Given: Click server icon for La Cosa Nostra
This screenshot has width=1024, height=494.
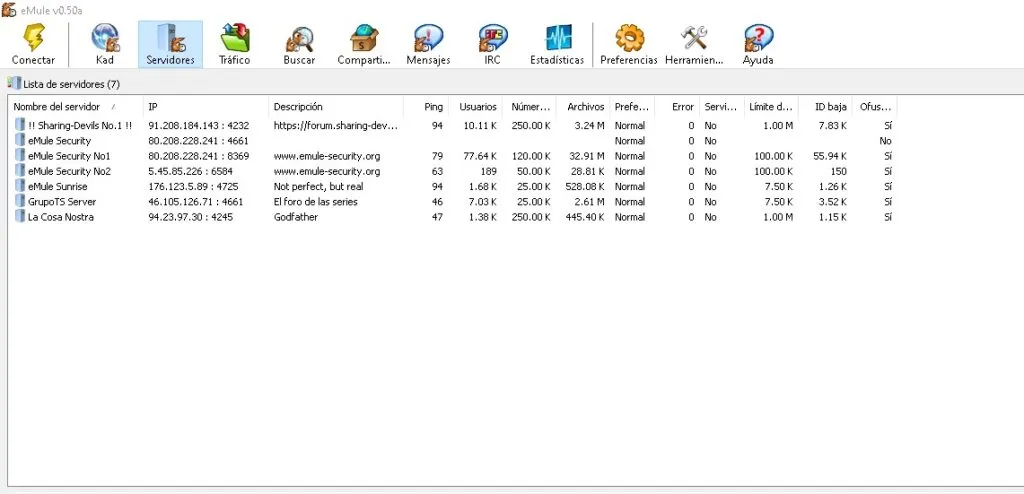Looking at the screenshot, I should tap(20, 216).
